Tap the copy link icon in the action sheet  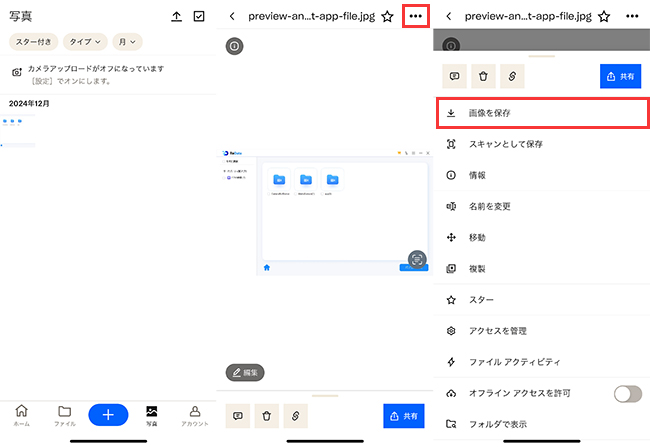512,76
